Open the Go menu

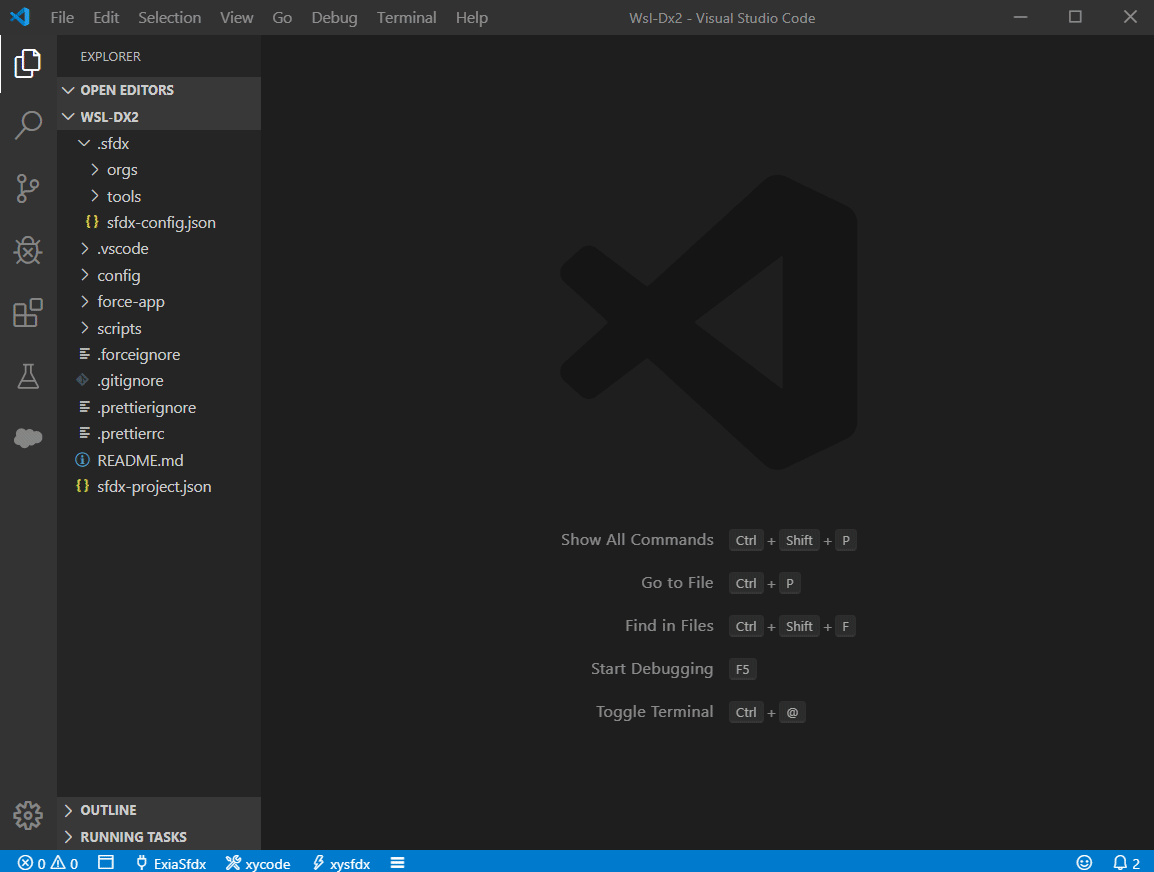click(x=282, y=18)
